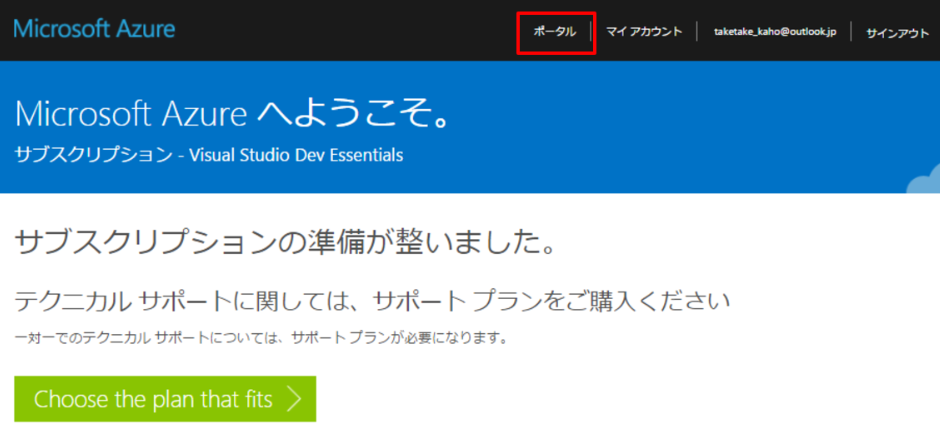The height and width of the screenshot is (433, 940).
Task: Select the Microsoft Azure へようこそ。 heading
Action: (233, 114)
